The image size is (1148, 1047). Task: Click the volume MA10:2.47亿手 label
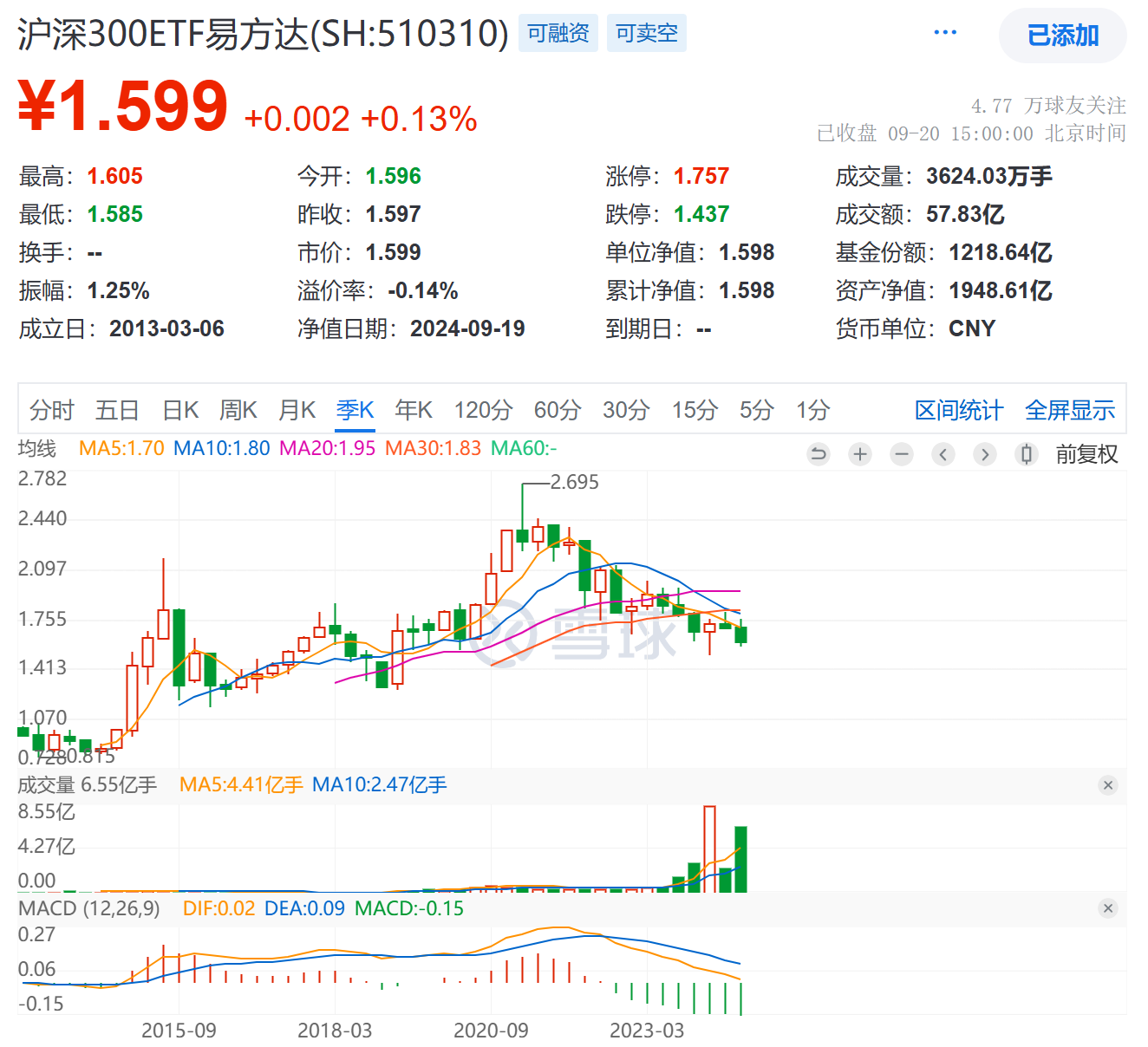(x=380, y=785)
